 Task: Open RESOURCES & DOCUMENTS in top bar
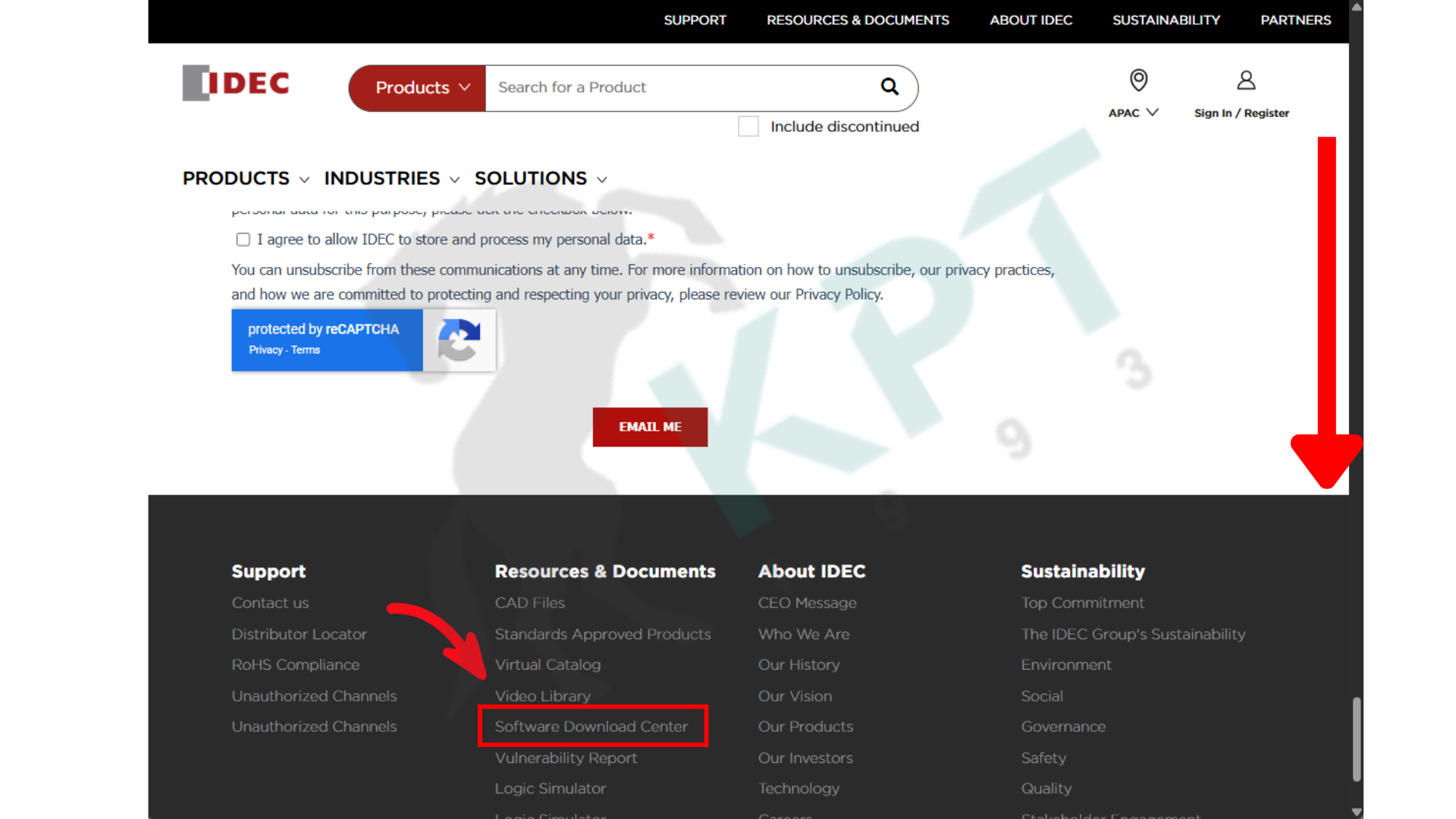point(858,20)
